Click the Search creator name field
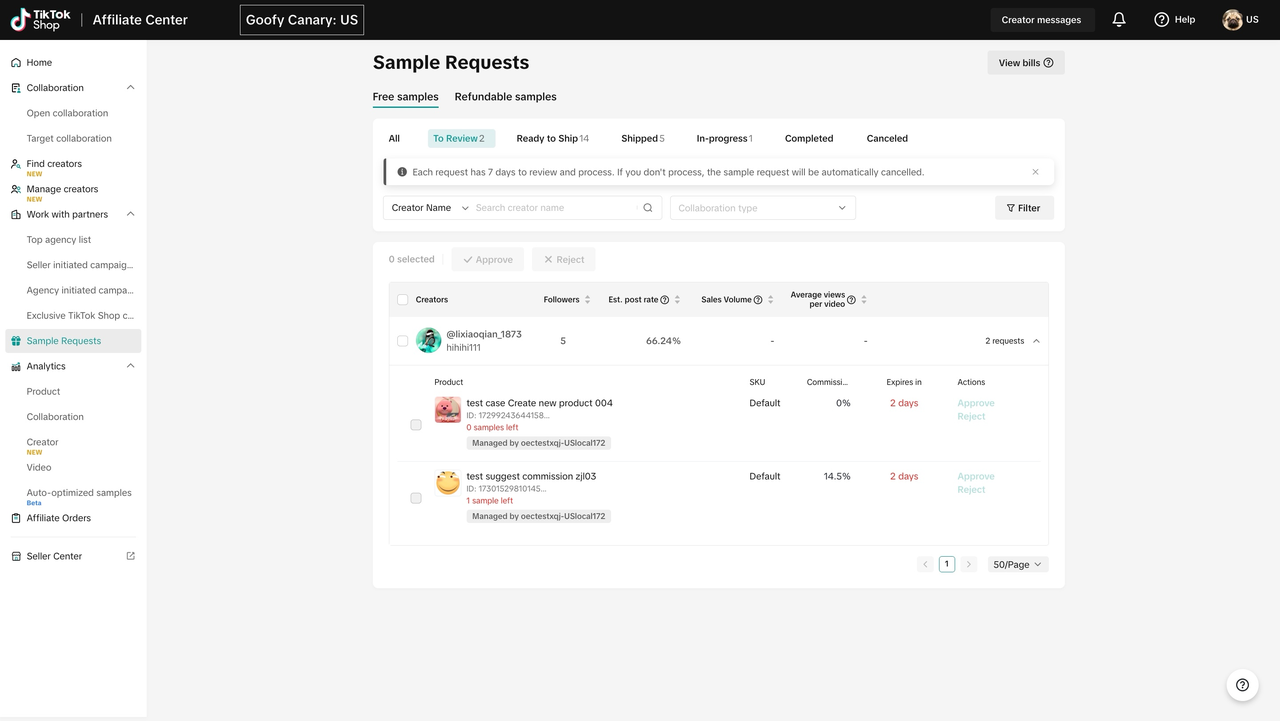Screen dimensions: 1280x721 (x=553, y=208)
